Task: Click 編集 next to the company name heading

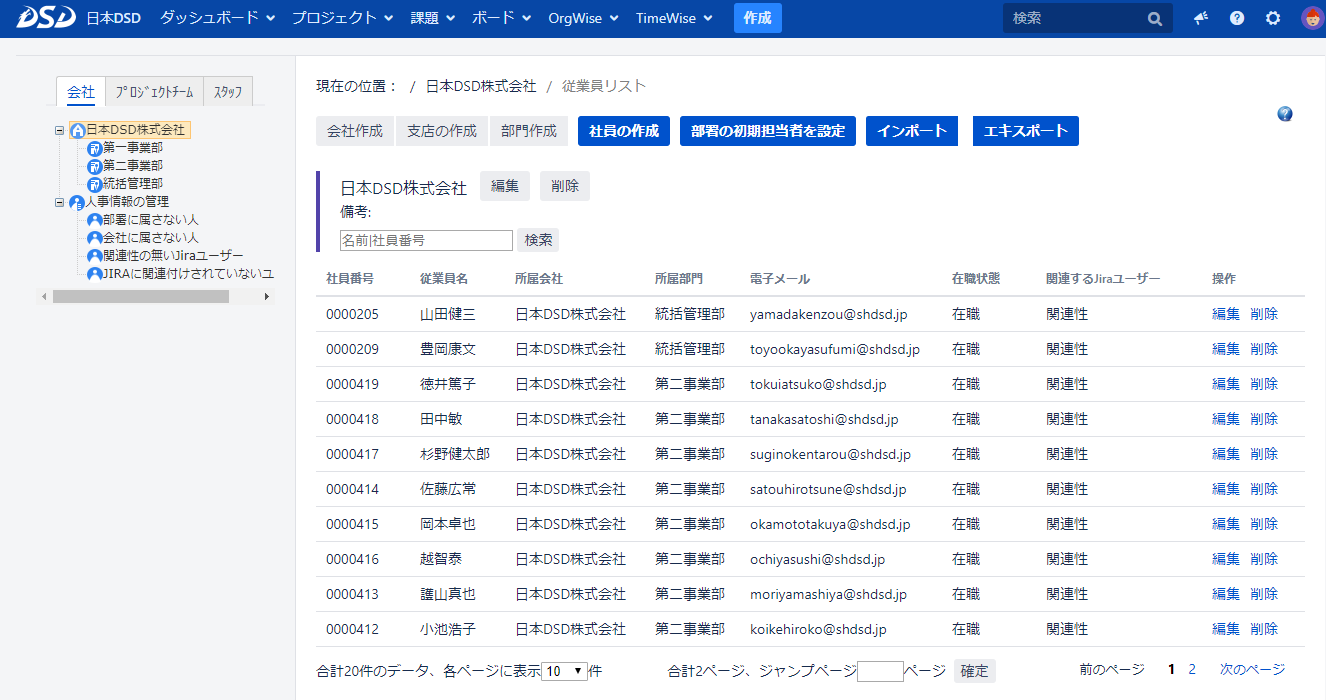Action: click(505, 186)
